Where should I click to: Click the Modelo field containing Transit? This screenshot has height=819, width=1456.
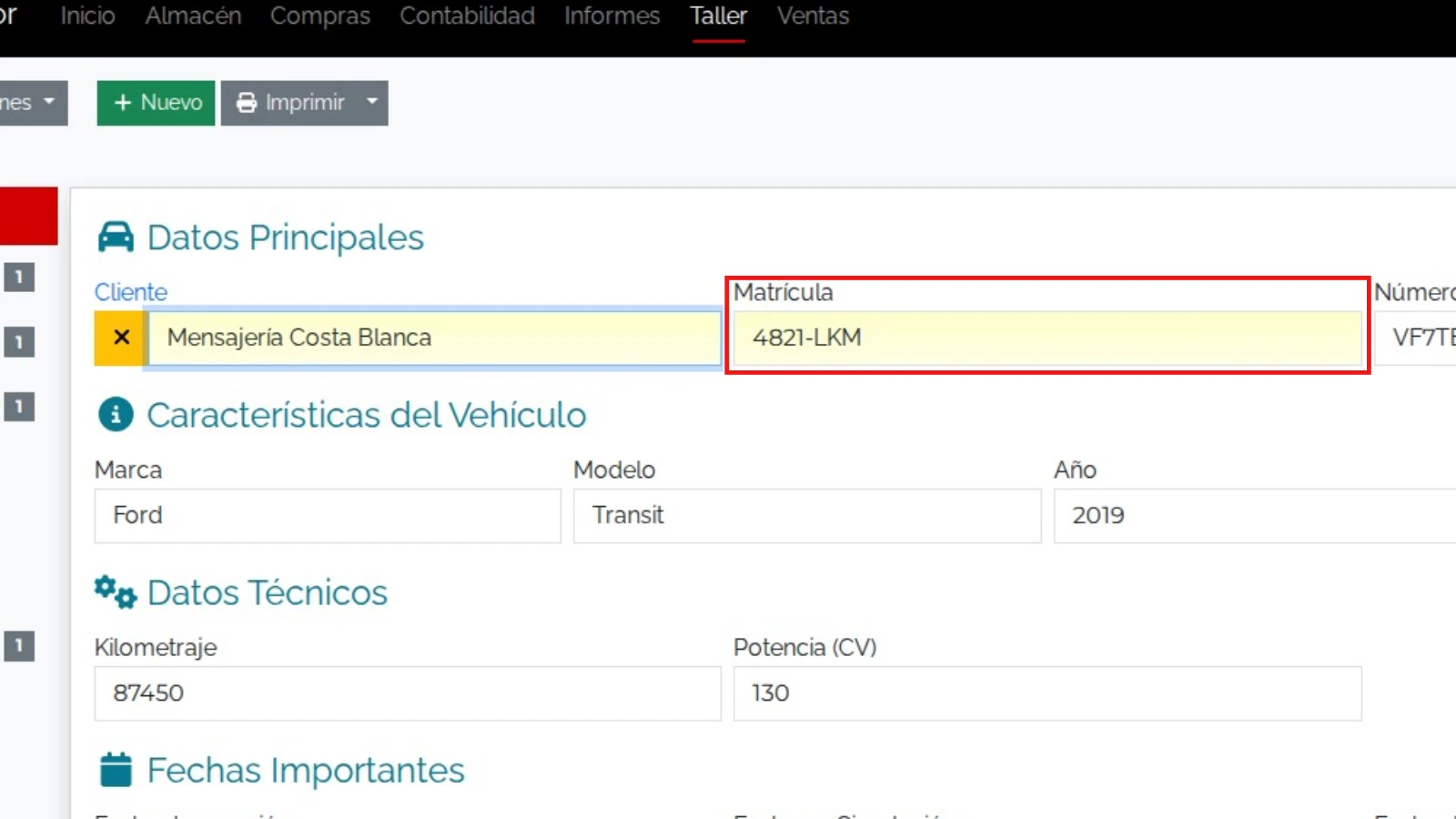[x=807, y=516]
